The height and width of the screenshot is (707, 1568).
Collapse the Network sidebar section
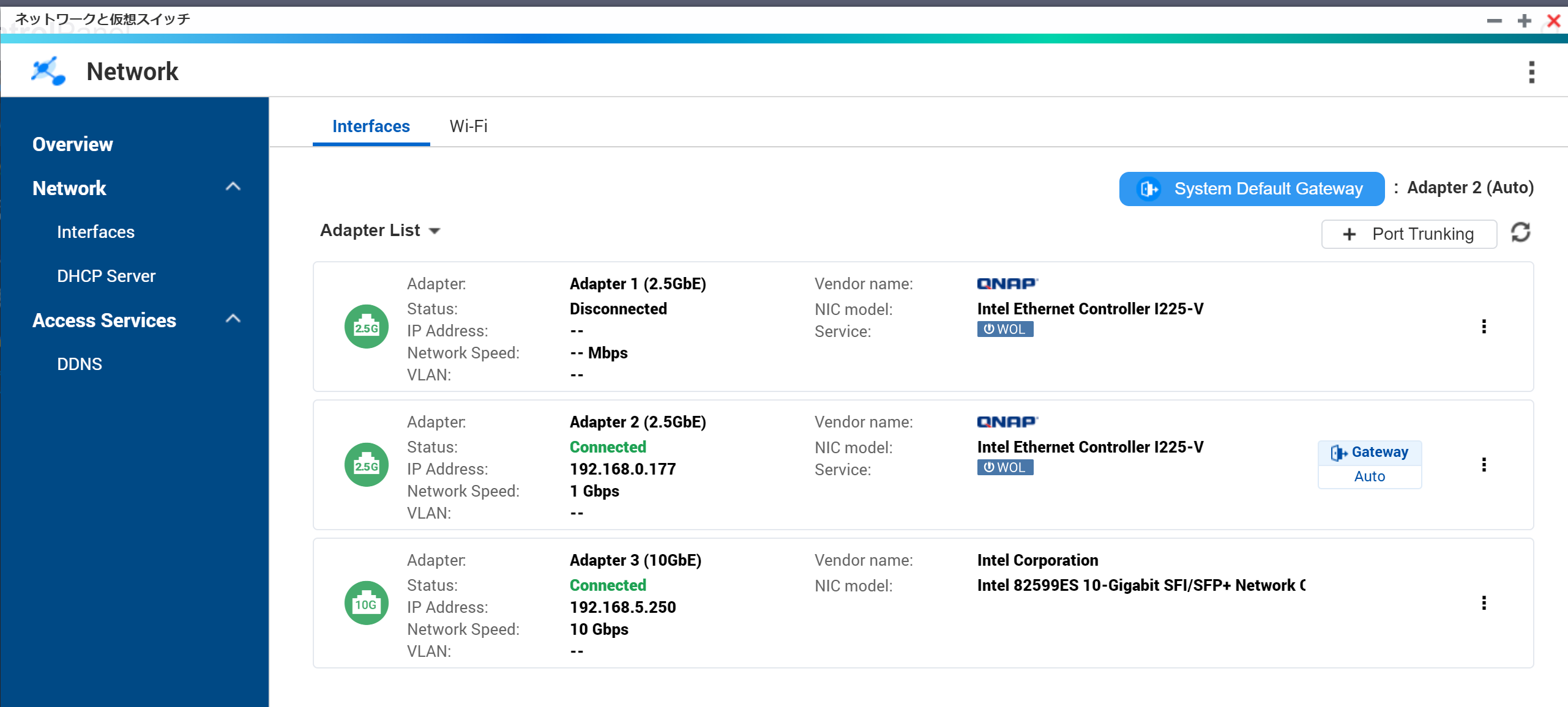click(233, 187)
